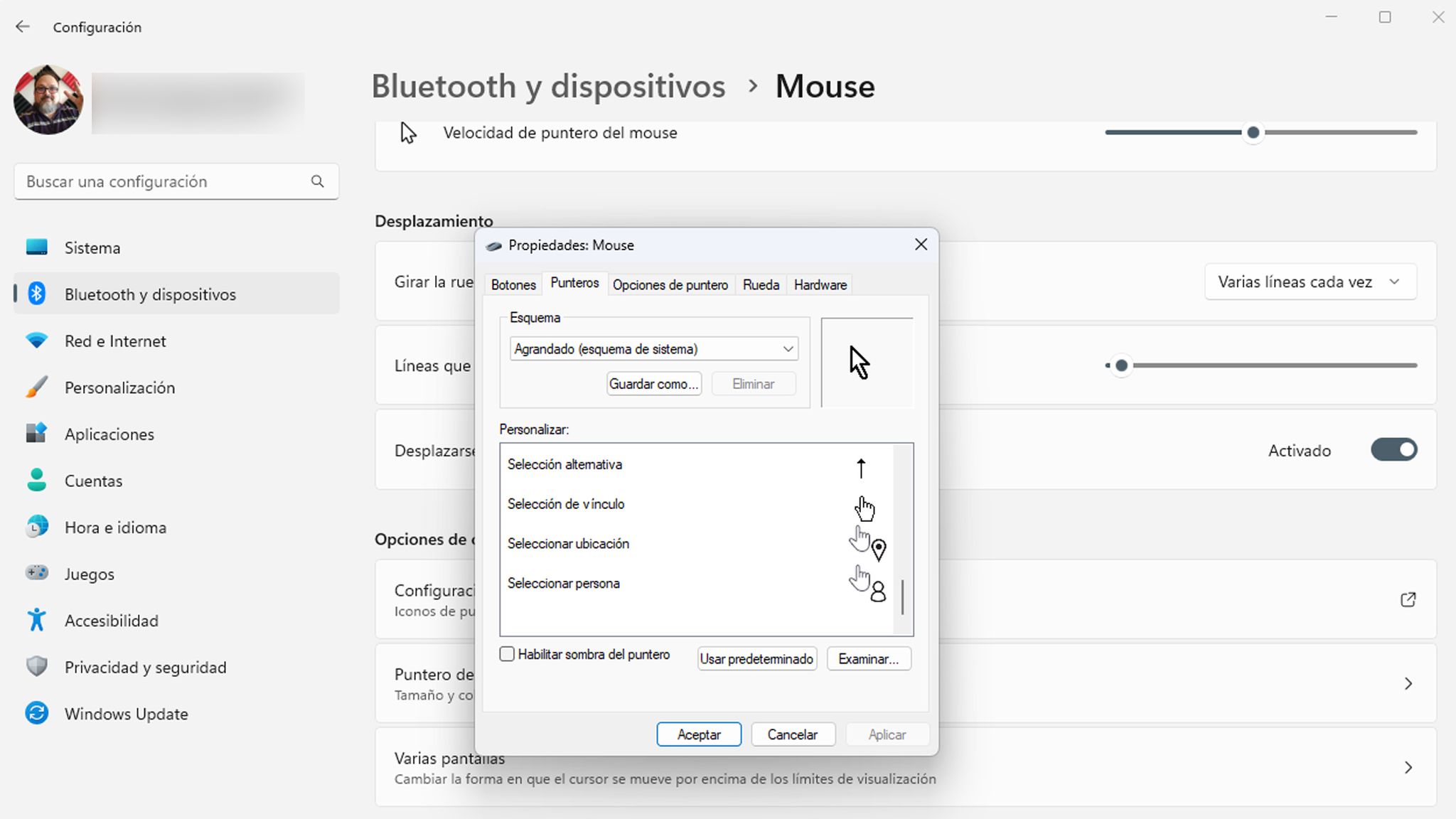
Task: Toggle Privacidad y seguridad sidebar item
Action: tap(146, 667)
